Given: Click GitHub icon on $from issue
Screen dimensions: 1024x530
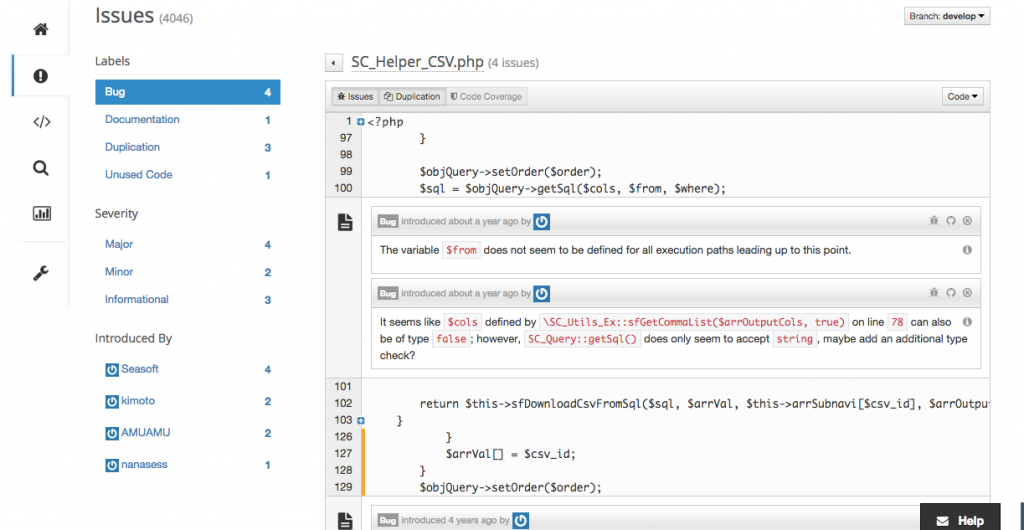Looking at the screenshot, I should pyautogui.click(x=951, y=221).
